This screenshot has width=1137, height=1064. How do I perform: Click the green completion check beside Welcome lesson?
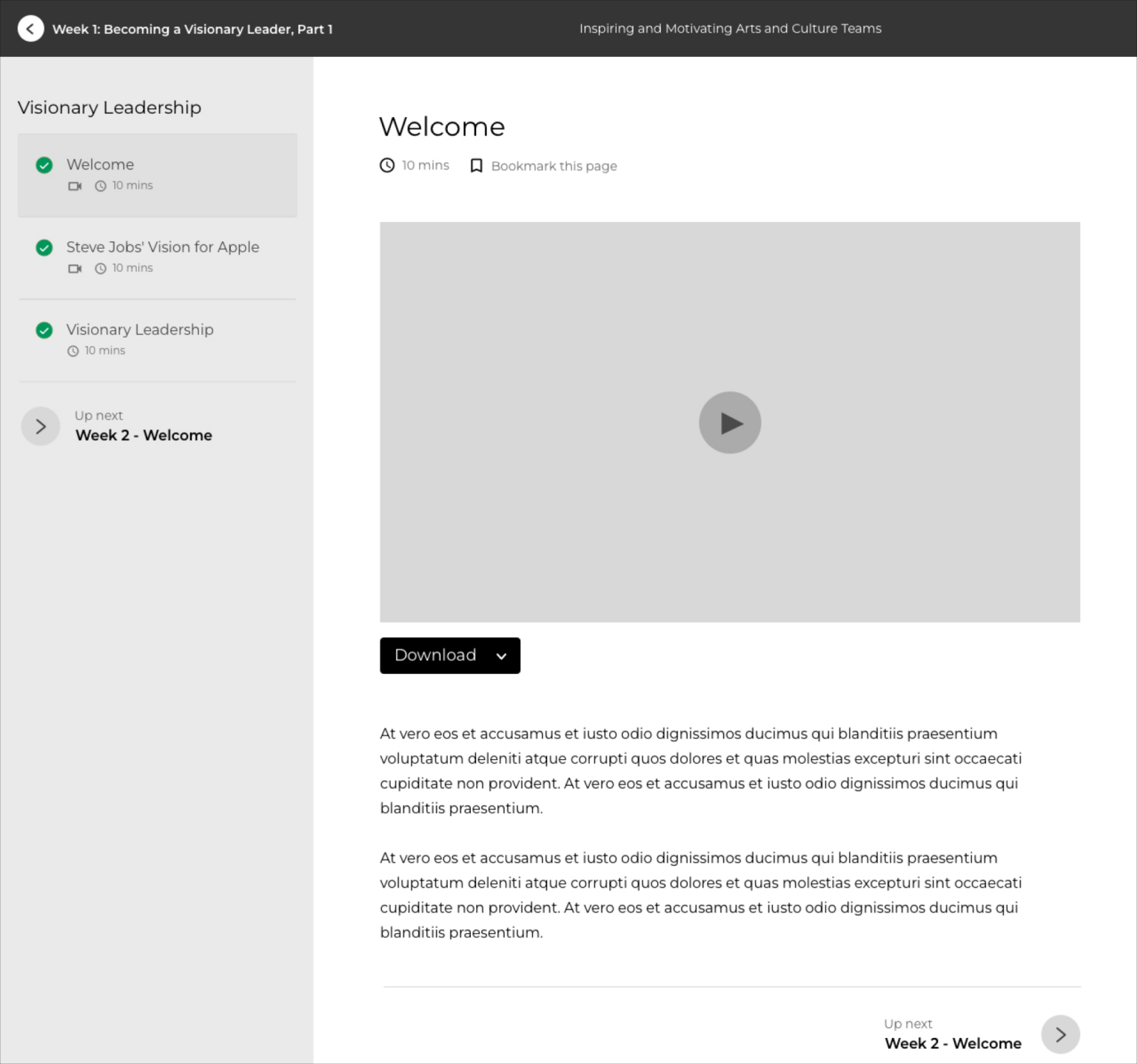coord(44,165)
